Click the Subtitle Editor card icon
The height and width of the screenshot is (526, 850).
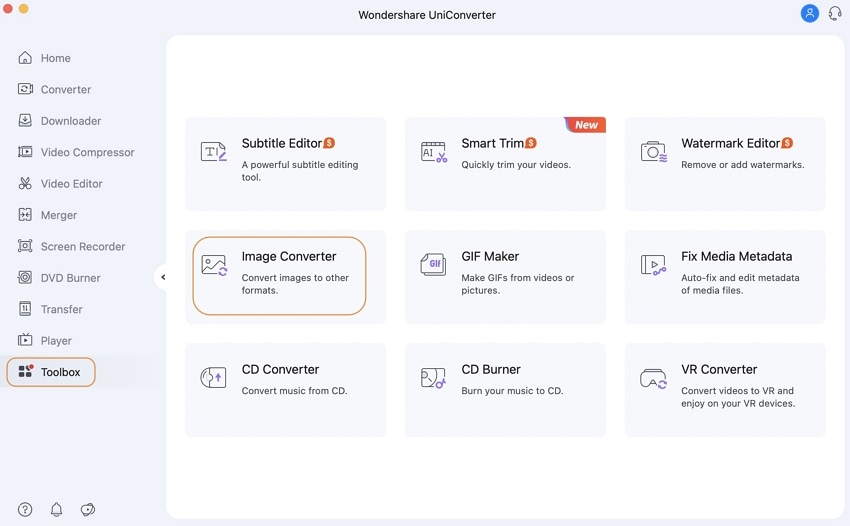tap(214, 152)
